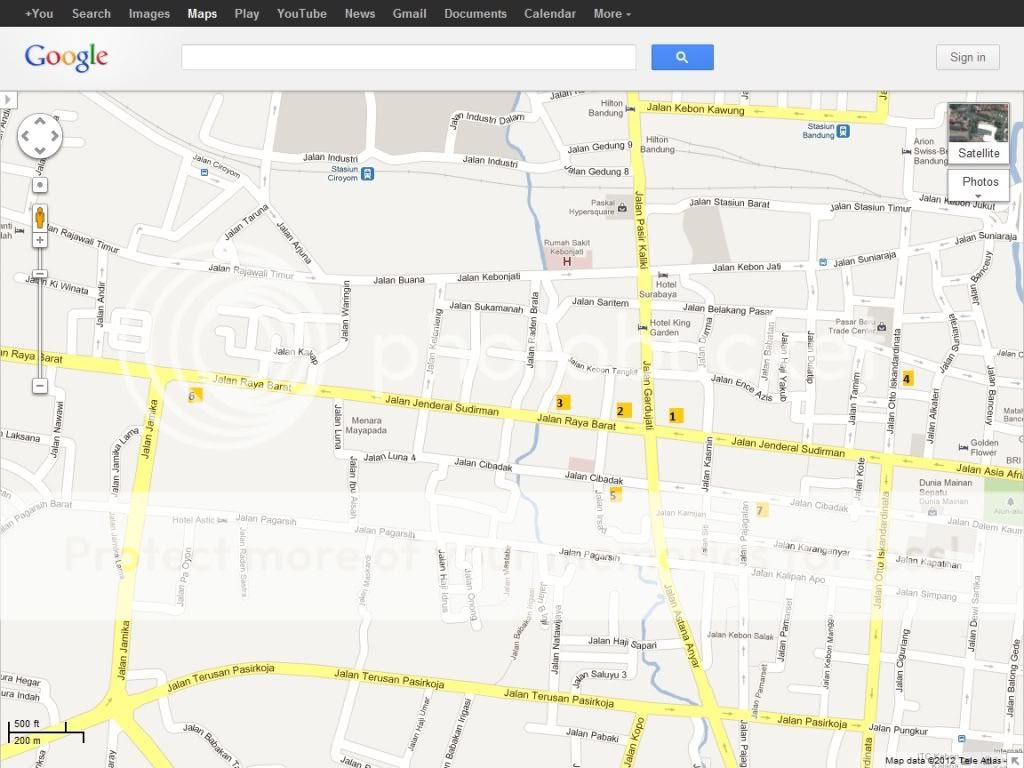Click the Jalan Pasir Kaliki road label
1024x768 pixels.
click(x=641, y=230)
